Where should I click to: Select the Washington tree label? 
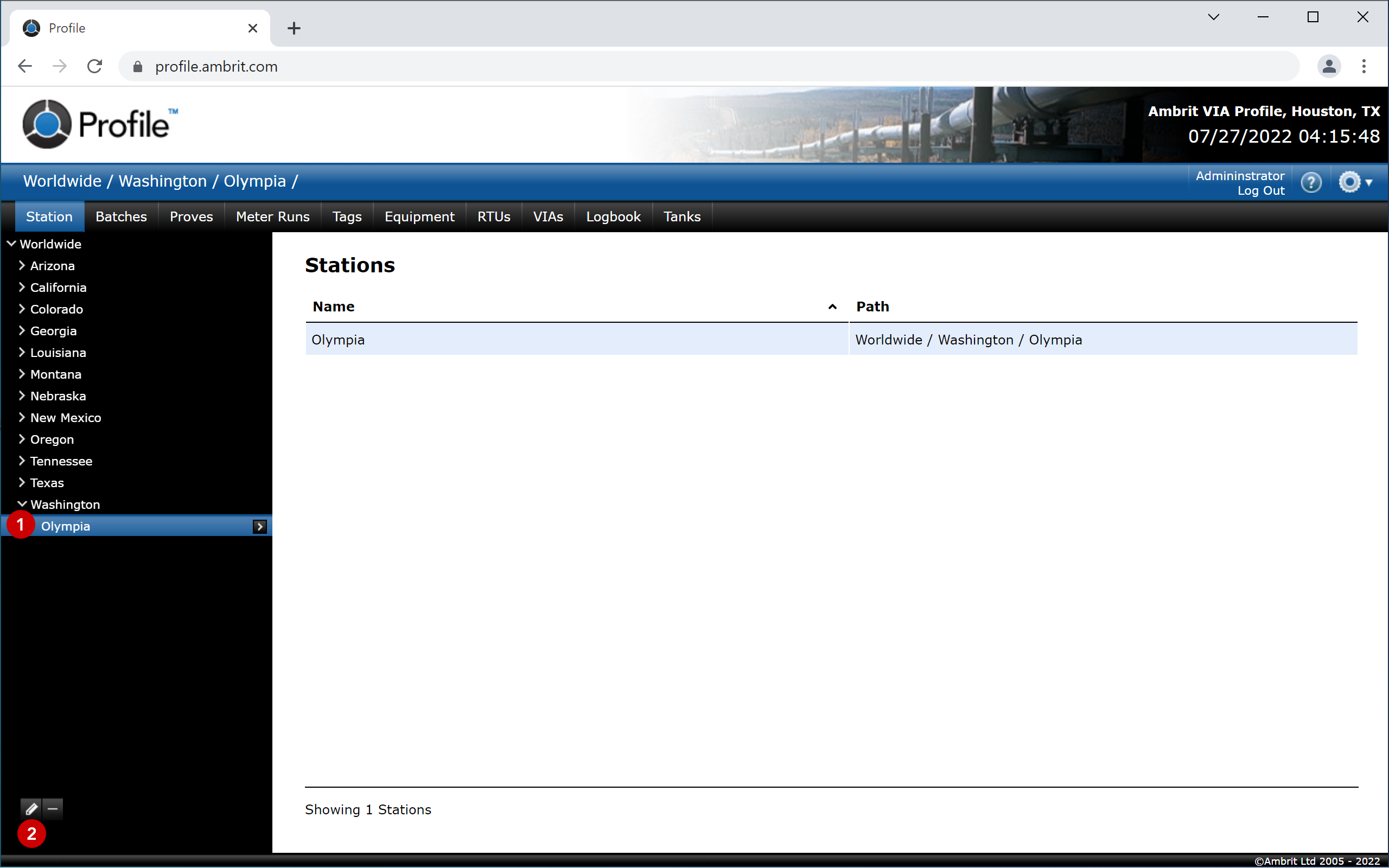point(66,505)
